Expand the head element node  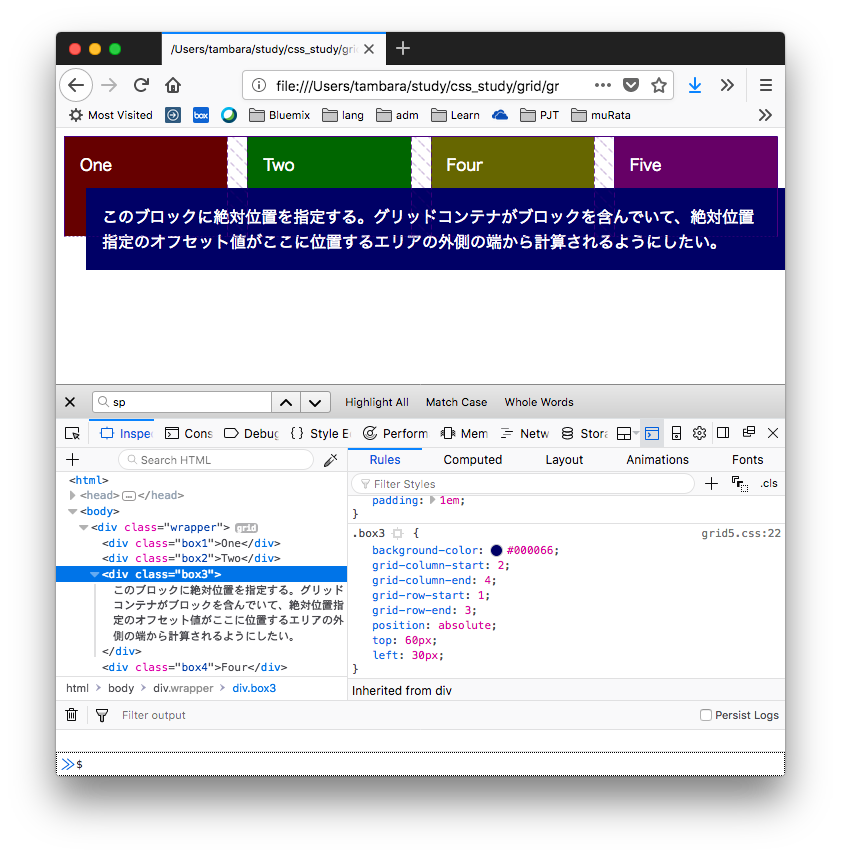click(x=73, y=495)
